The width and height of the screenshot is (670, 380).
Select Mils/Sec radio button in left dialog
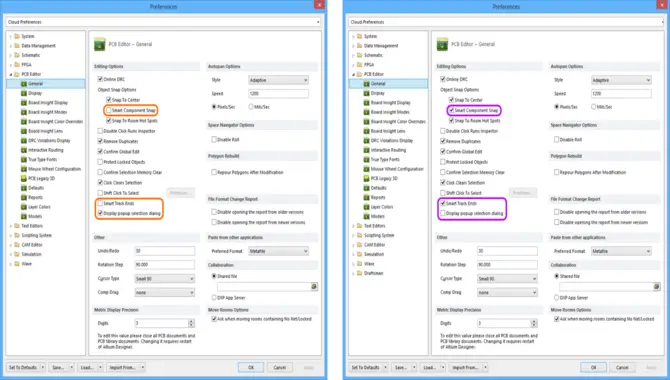pos(251,107)
